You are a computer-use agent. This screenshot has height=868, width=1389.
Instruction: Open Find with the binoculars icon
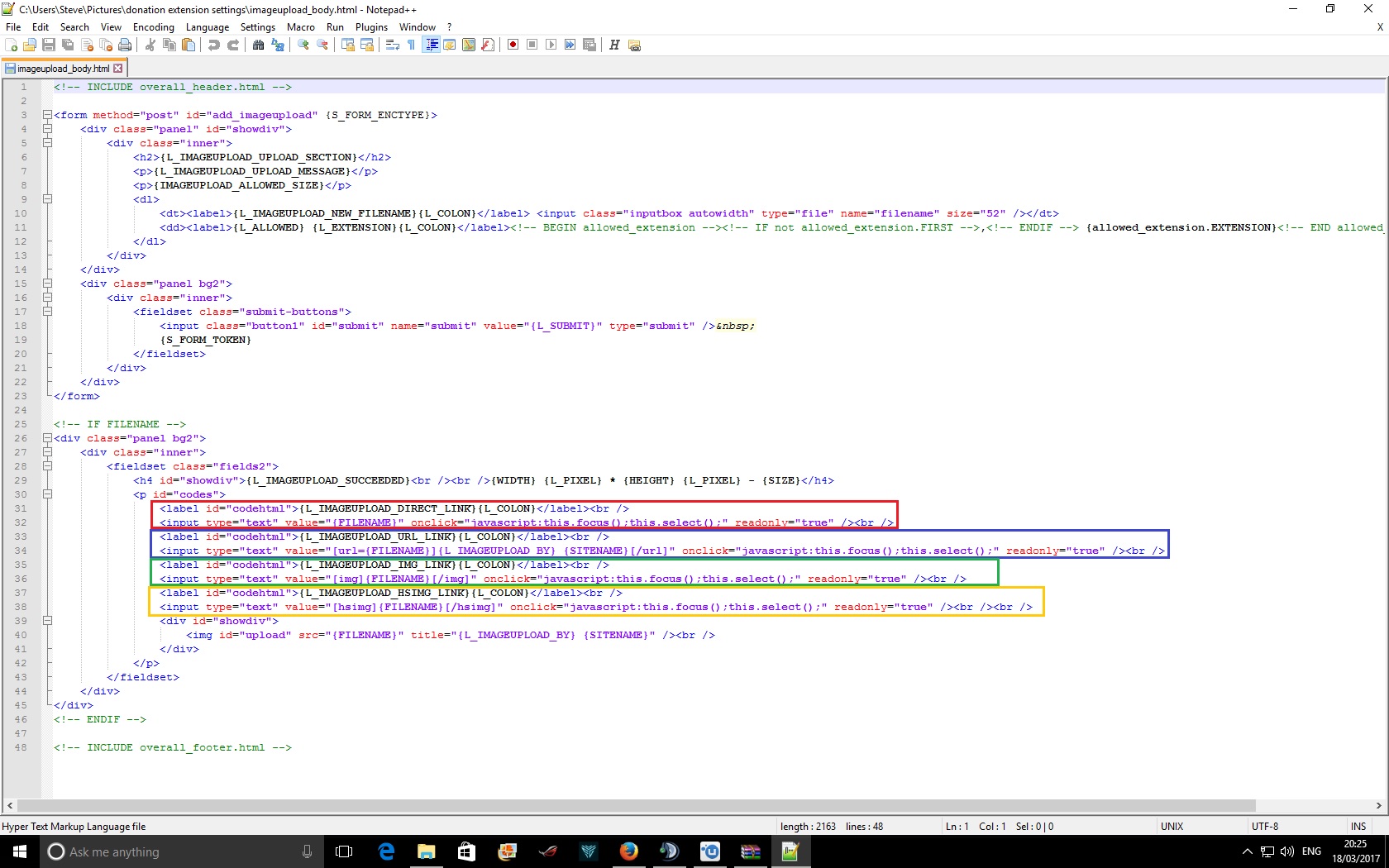[259, 45]
